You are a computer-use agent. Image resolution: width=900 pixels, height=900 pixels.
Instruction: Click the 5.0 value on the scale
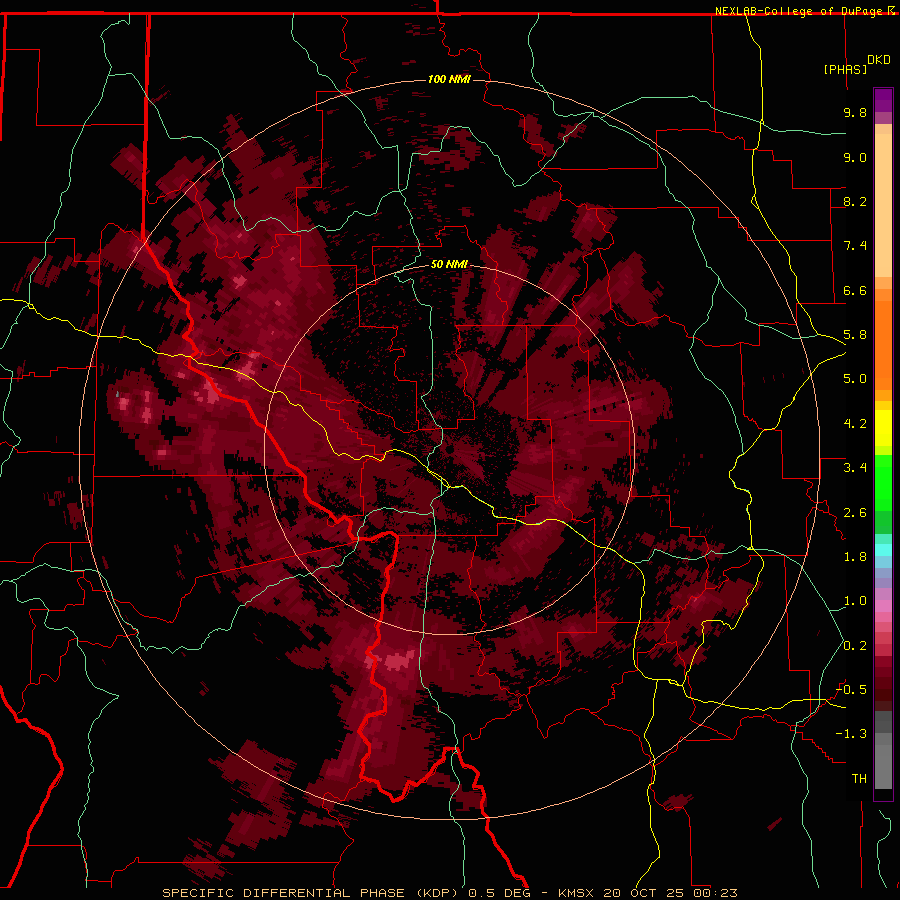[855, 379]
